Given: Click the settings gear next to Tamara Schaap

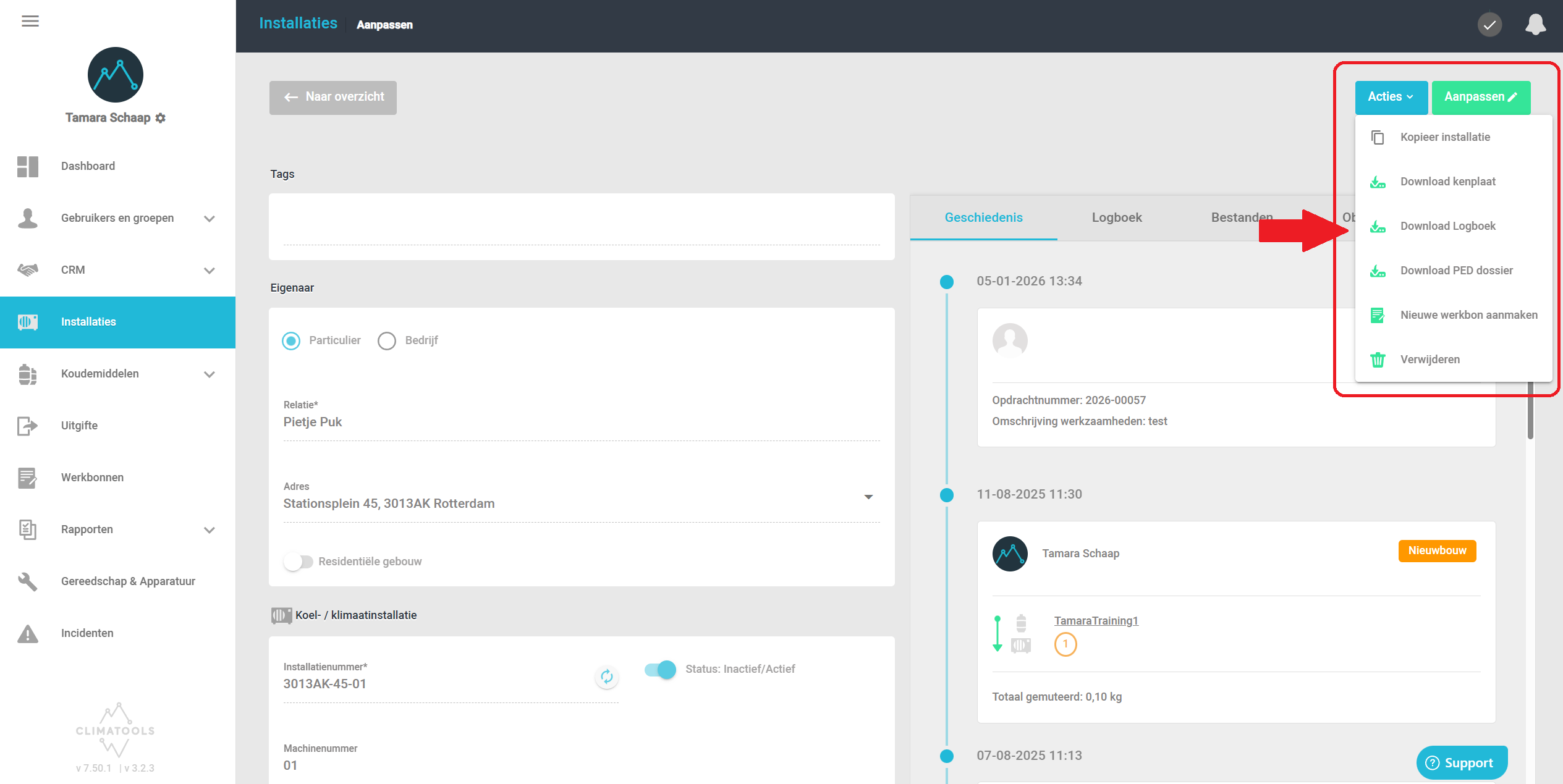Looking at the screenshot, I should pos(161,118).
